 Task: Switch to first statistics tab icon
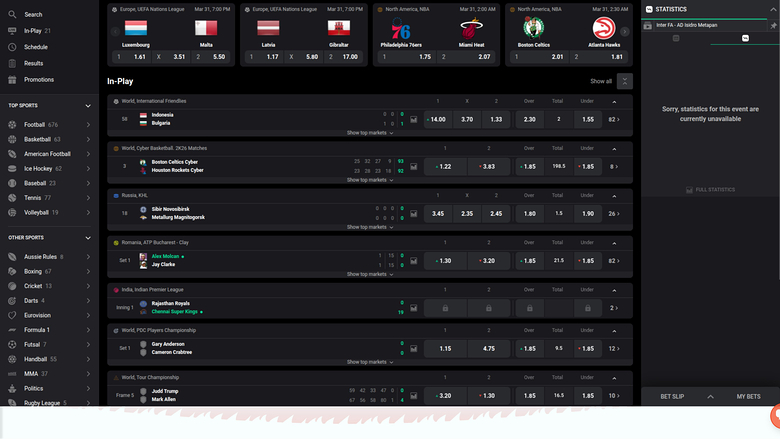(x=676, y=38)
